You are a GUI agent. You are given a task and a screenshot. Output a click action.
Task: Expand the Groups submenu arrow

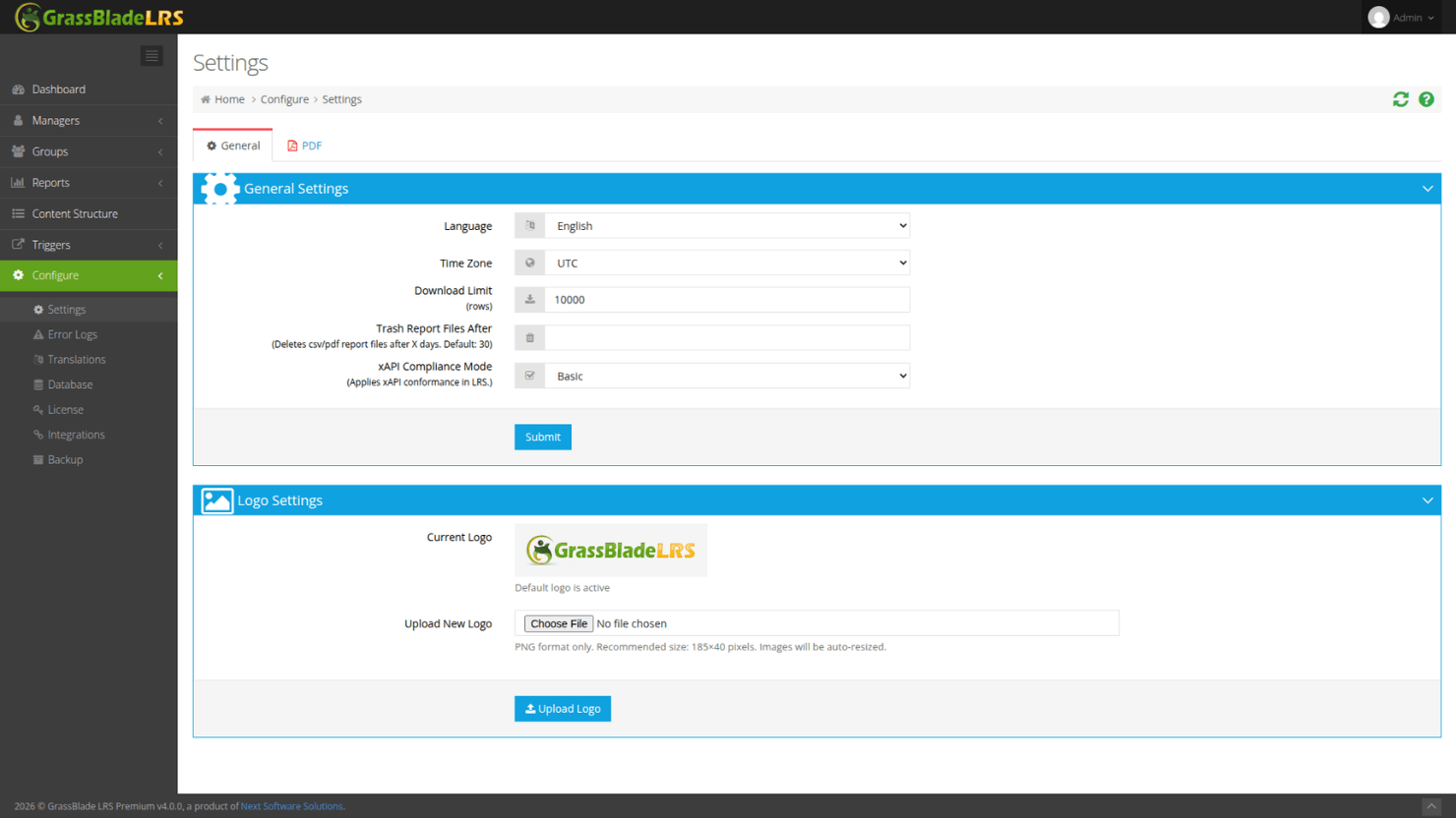pyautogui.click(x=160, y=152)
